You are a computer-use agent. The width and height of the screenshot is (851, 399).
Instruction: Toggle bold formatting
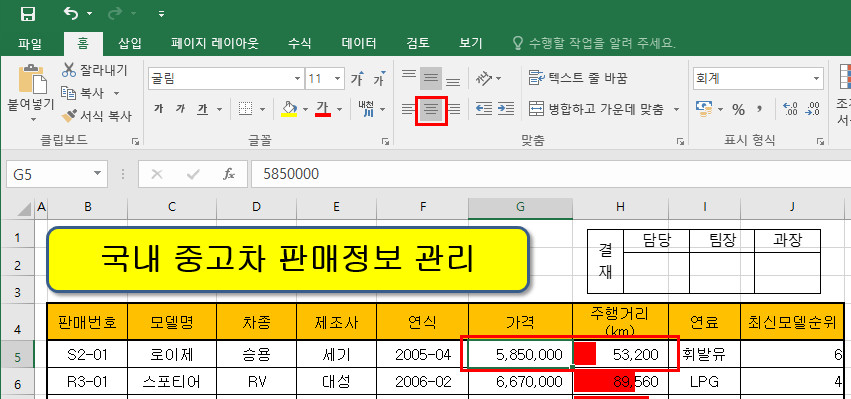pos(158,109)
